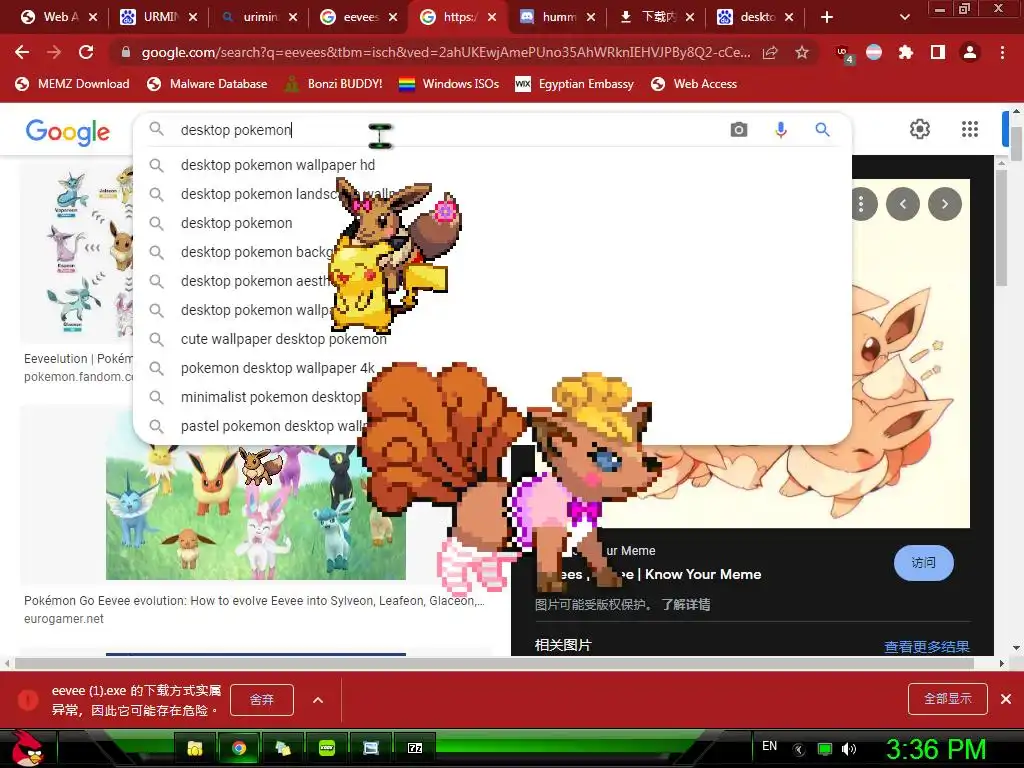Show next image in preview panel
This screenshot has height=768, width=1024.
pyautogui.click(x=945, y=204)
